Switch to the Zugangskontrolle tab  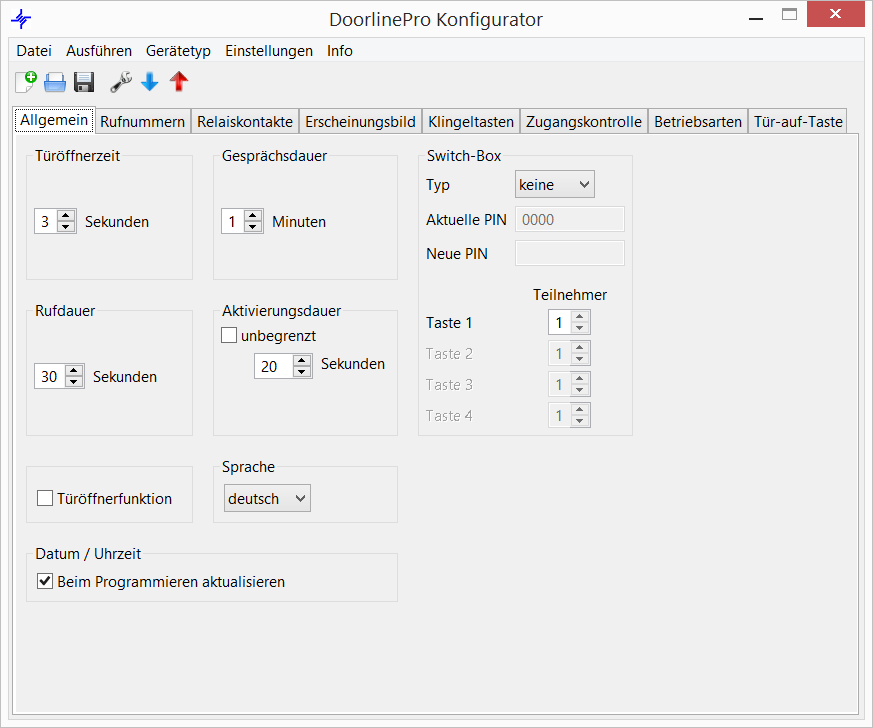[x=583, y=121]
